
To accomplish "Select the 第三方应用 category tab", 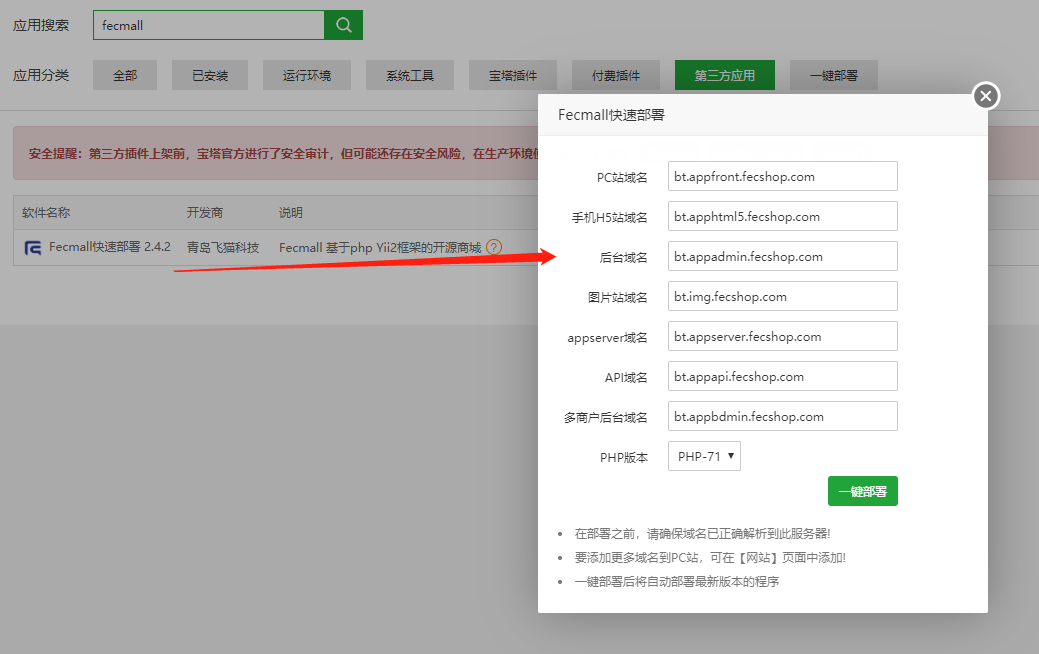I will [724, 75].
